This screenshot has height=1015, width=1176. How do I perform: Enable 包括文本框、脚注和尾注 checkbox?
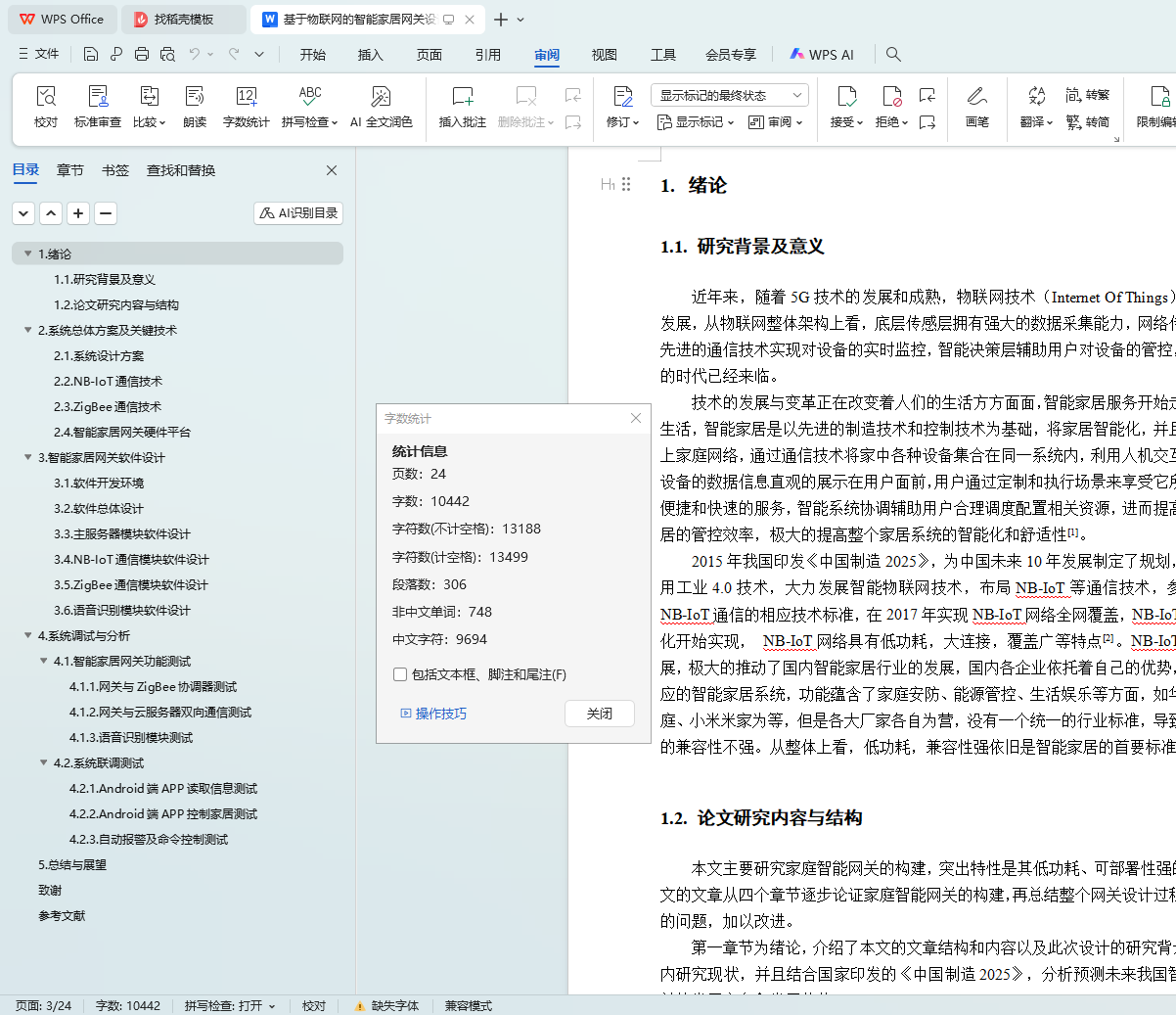pyautogui.click(x=400, y=674)
